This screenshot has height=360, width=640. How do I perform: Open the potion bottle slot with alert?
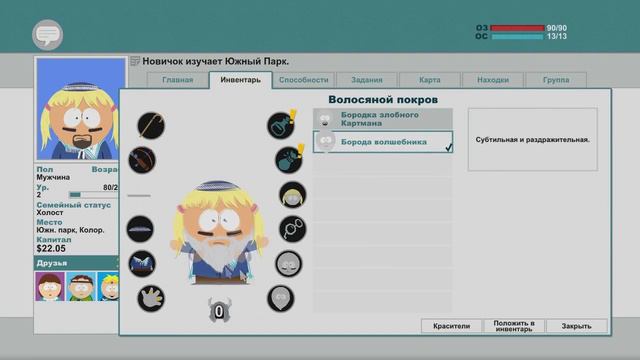click(281, 124)
